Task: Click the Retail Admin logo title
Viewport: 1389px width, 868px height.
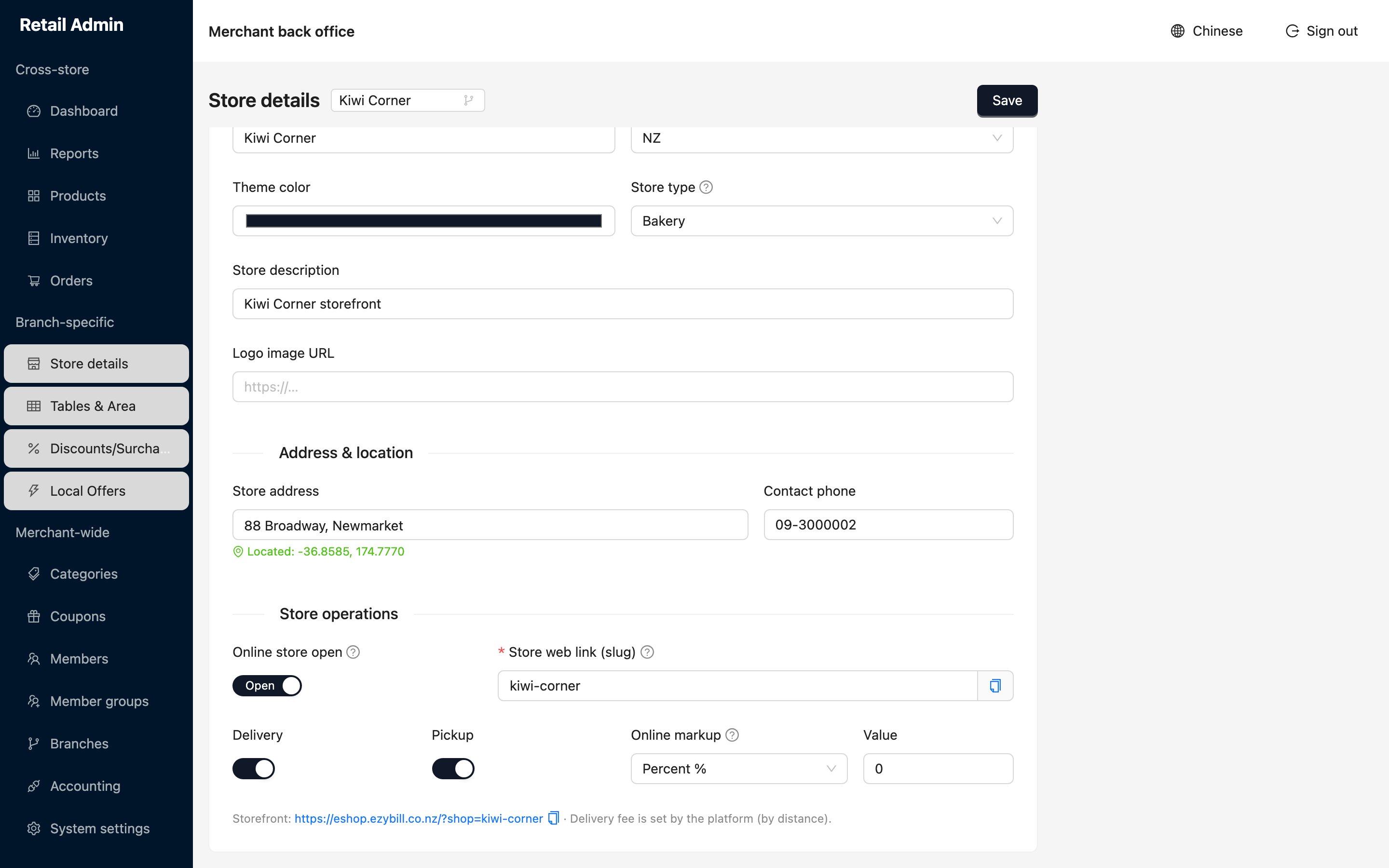Action: coord(71,25)
